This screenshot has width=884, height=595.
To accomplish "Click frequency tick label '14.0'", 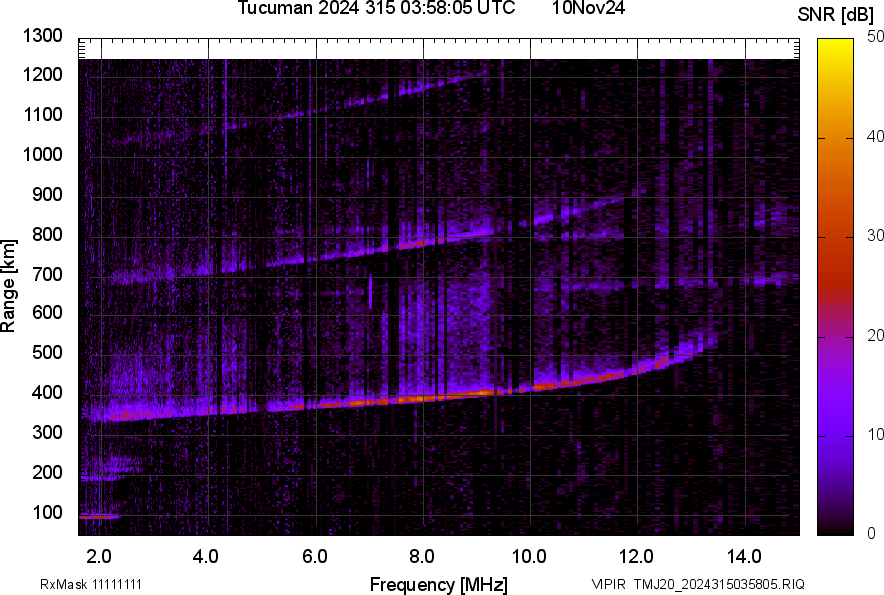I will click(744, 557).
